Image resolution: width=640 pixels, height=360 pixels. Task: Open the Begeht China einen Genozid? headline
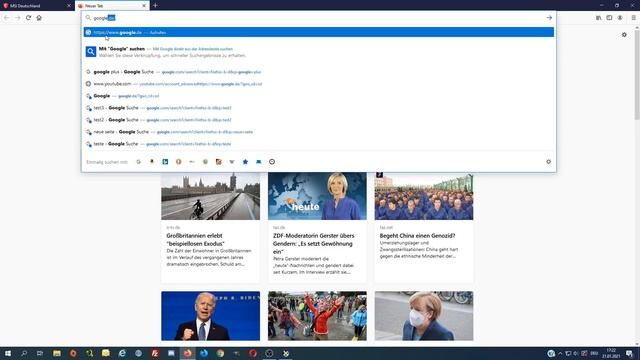[417, 236]
